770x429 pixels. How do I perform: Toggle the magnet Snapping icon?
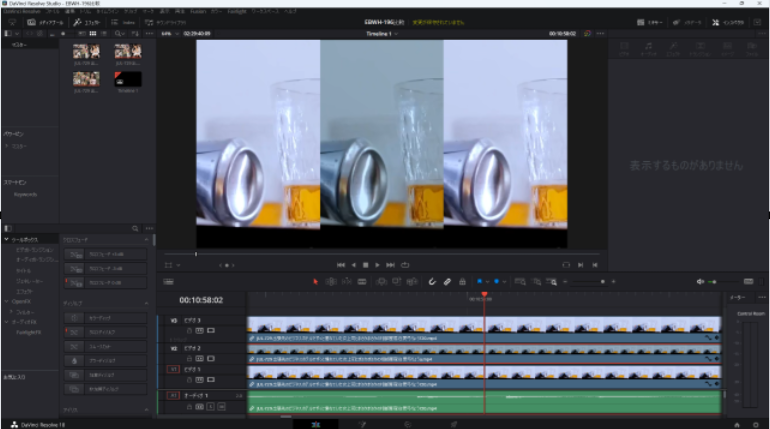432,282
